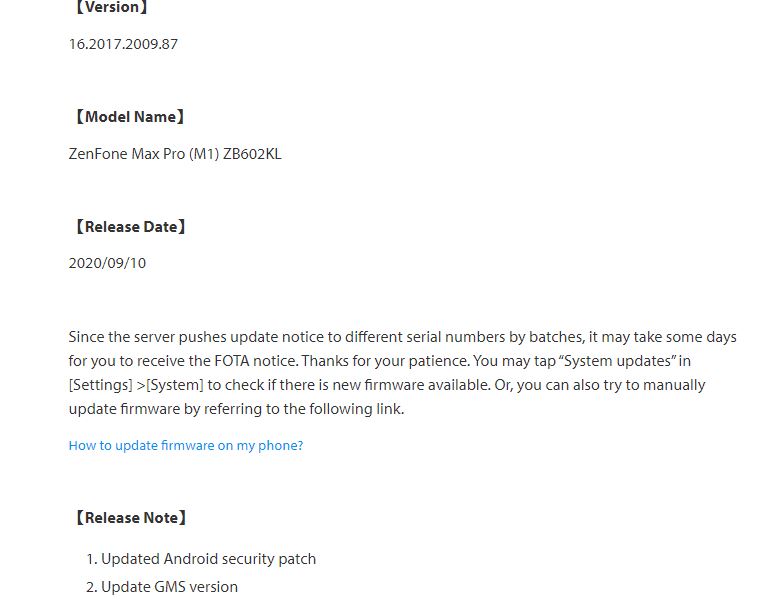Click the date 2020/09/10
Screen dimensions: 773x603
107,263
